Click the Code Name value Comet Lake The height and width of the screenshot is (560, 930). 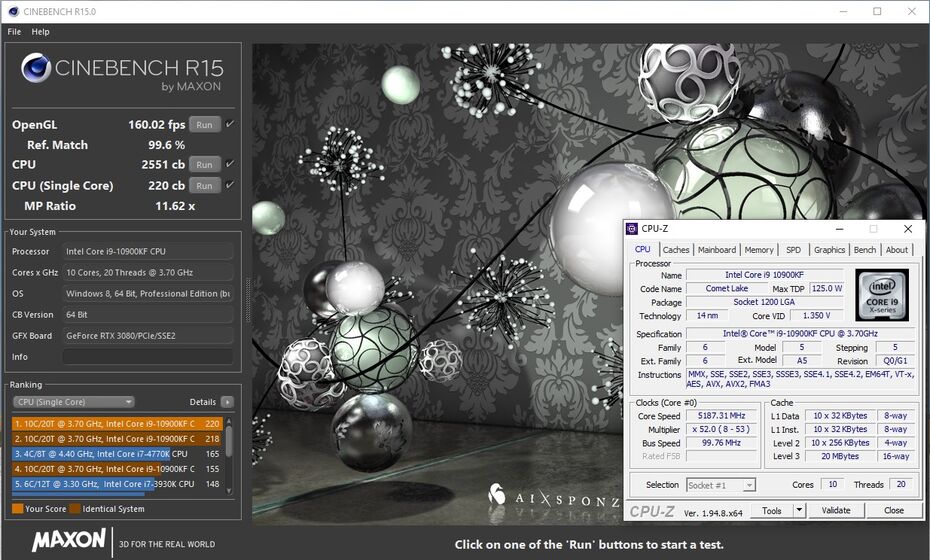[727, 288]
